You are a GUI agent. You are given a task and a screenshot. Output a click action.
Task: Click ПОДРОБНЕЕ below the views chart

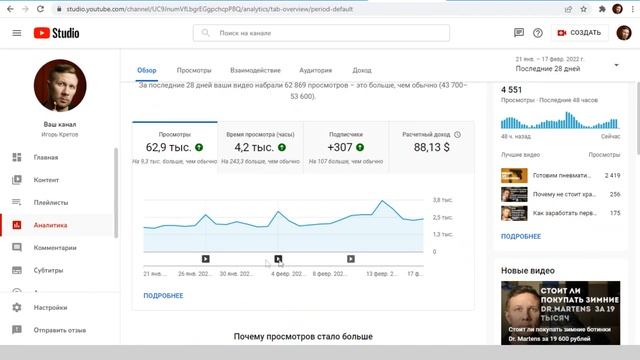point(163,296)
